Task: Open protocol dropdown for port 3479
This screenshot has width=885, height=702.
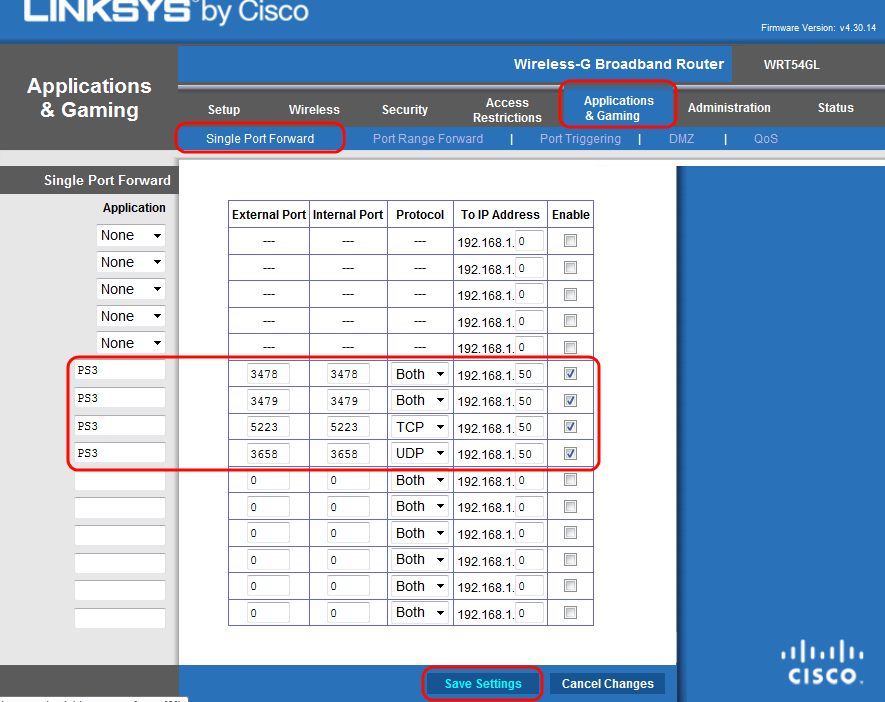Action: coord(419,401)
